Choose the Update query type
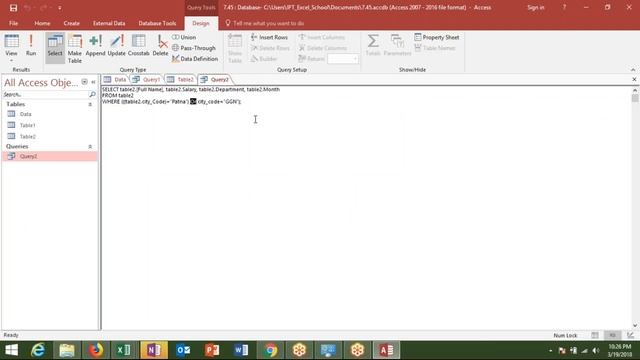640x360 pixels. tap(116, 45)
